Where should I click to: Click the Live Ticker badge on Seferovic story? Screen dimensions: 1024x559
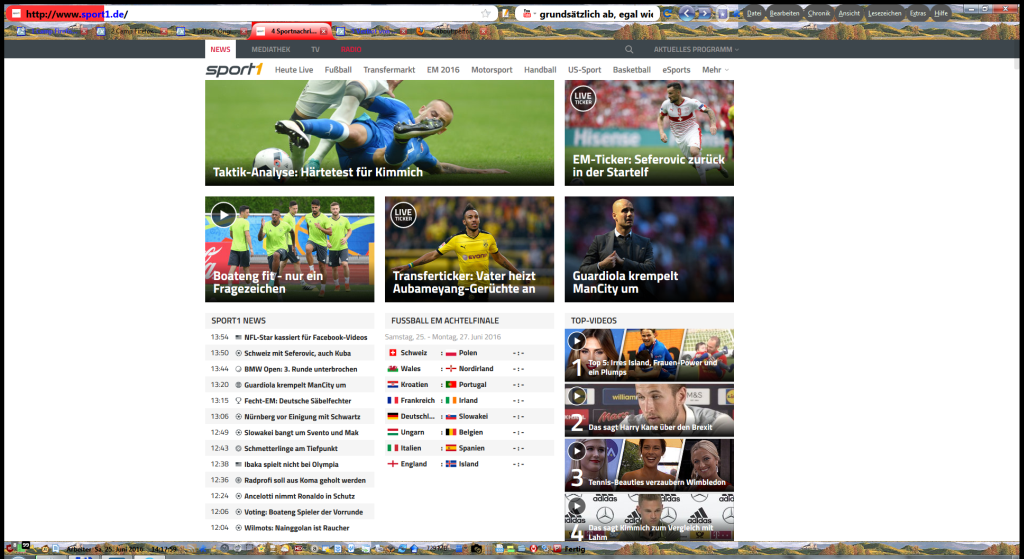click(x=583, y=99)
